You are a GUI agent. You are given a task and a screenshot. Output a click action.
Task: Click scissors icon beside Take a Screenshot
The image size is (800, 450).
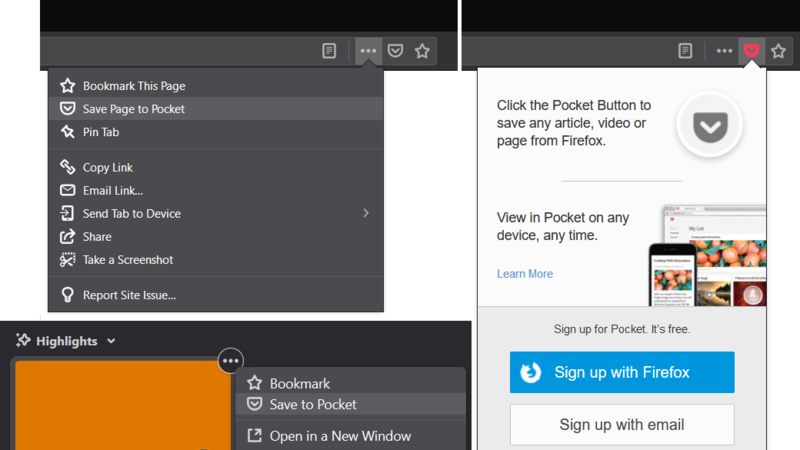(67, 260)
